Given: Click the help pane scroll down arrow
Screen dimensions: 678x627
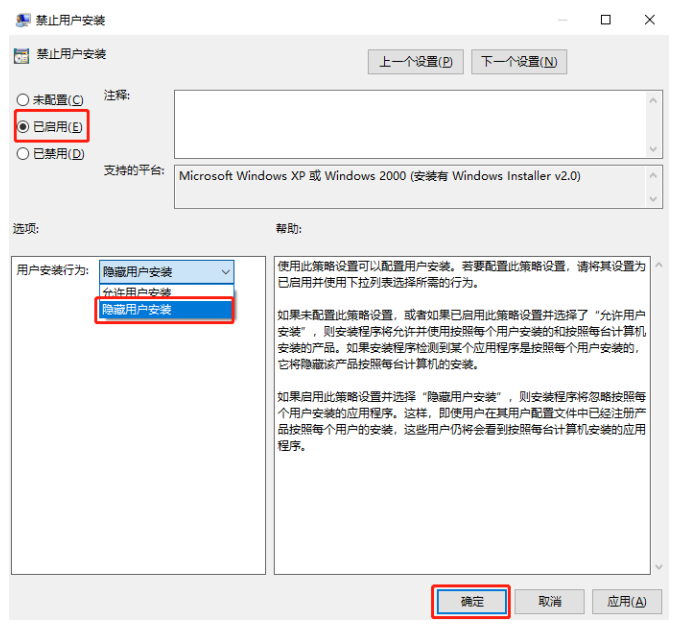Looking at the screenshot, I should click(659, 566).
